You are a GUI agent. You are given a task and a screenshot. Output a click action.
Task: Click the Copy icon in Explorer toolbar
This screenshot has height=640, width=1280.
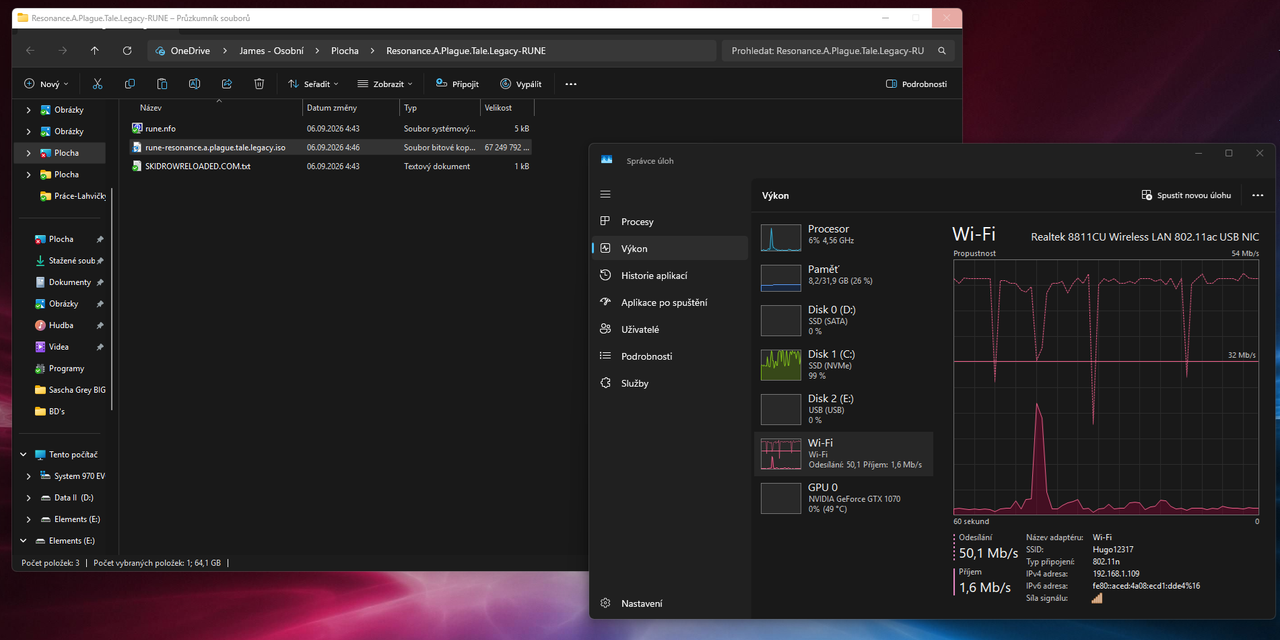(x=130, y=84)
